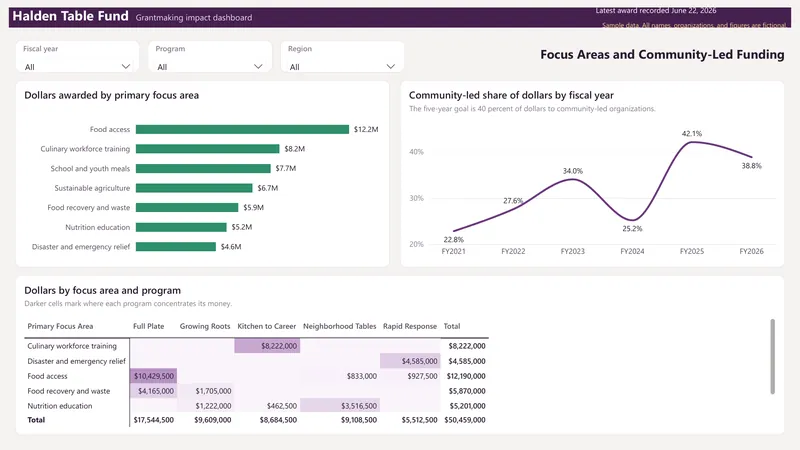Click the FY2026 axis label
The height and width of the screenshot is (450, 800).
point(752,251)
